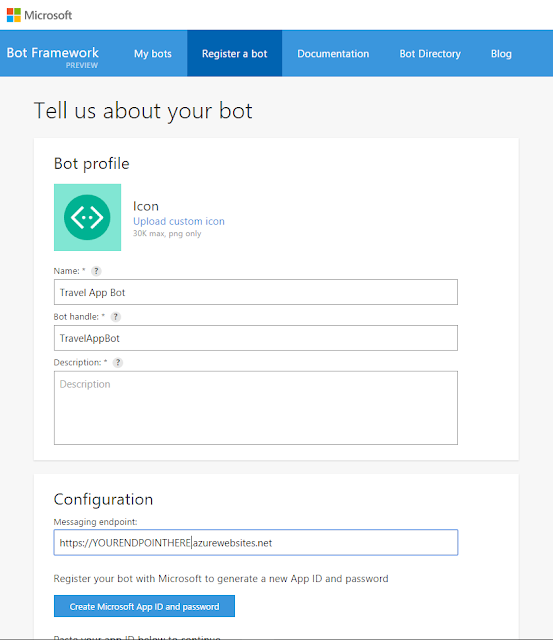The width and height of the screenshot is (553, 640).
Task: Select the Register a bot tab
Action: [235, 53]
